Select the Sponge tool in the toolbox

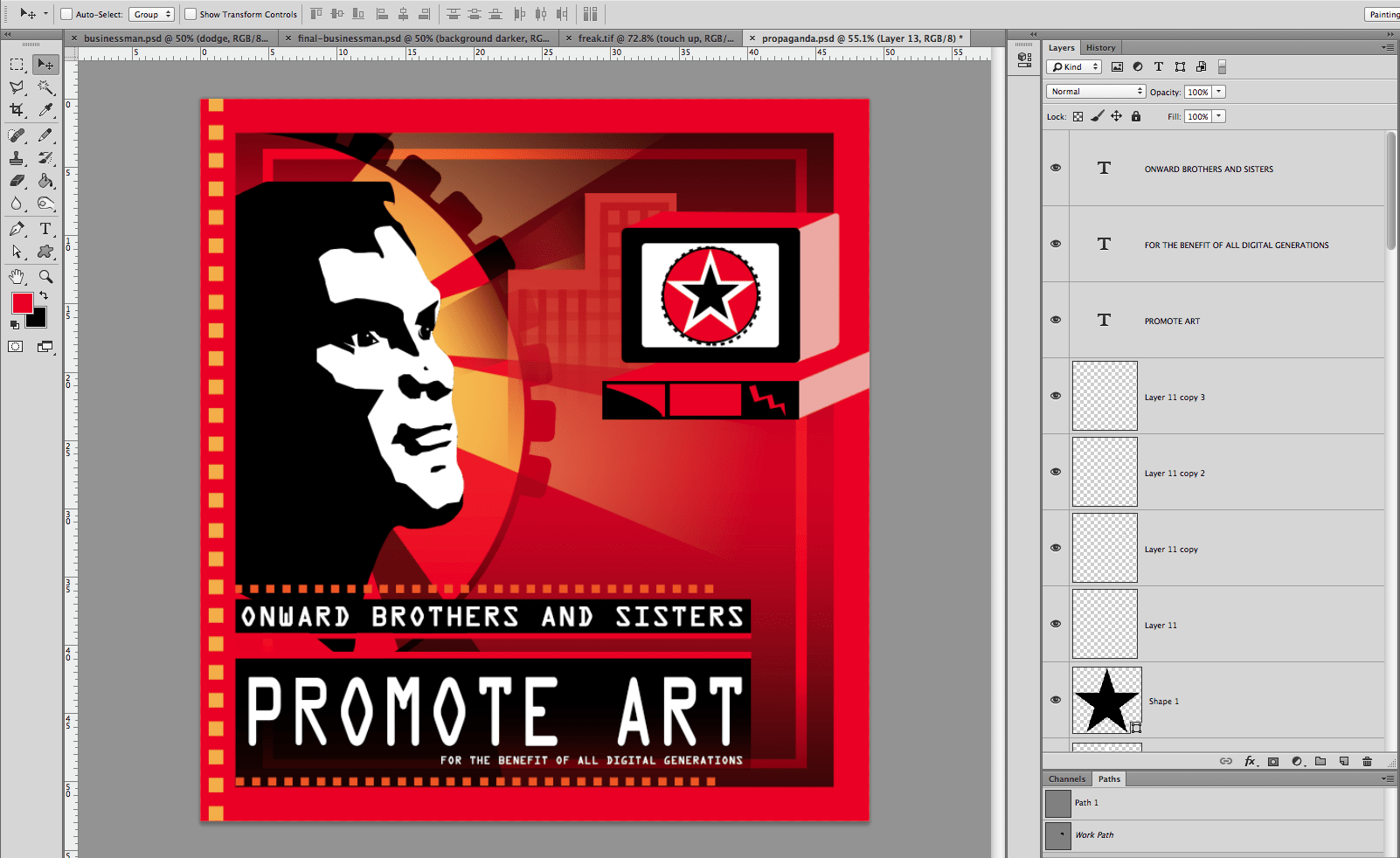pyautogui.click(x=45, y=204)
